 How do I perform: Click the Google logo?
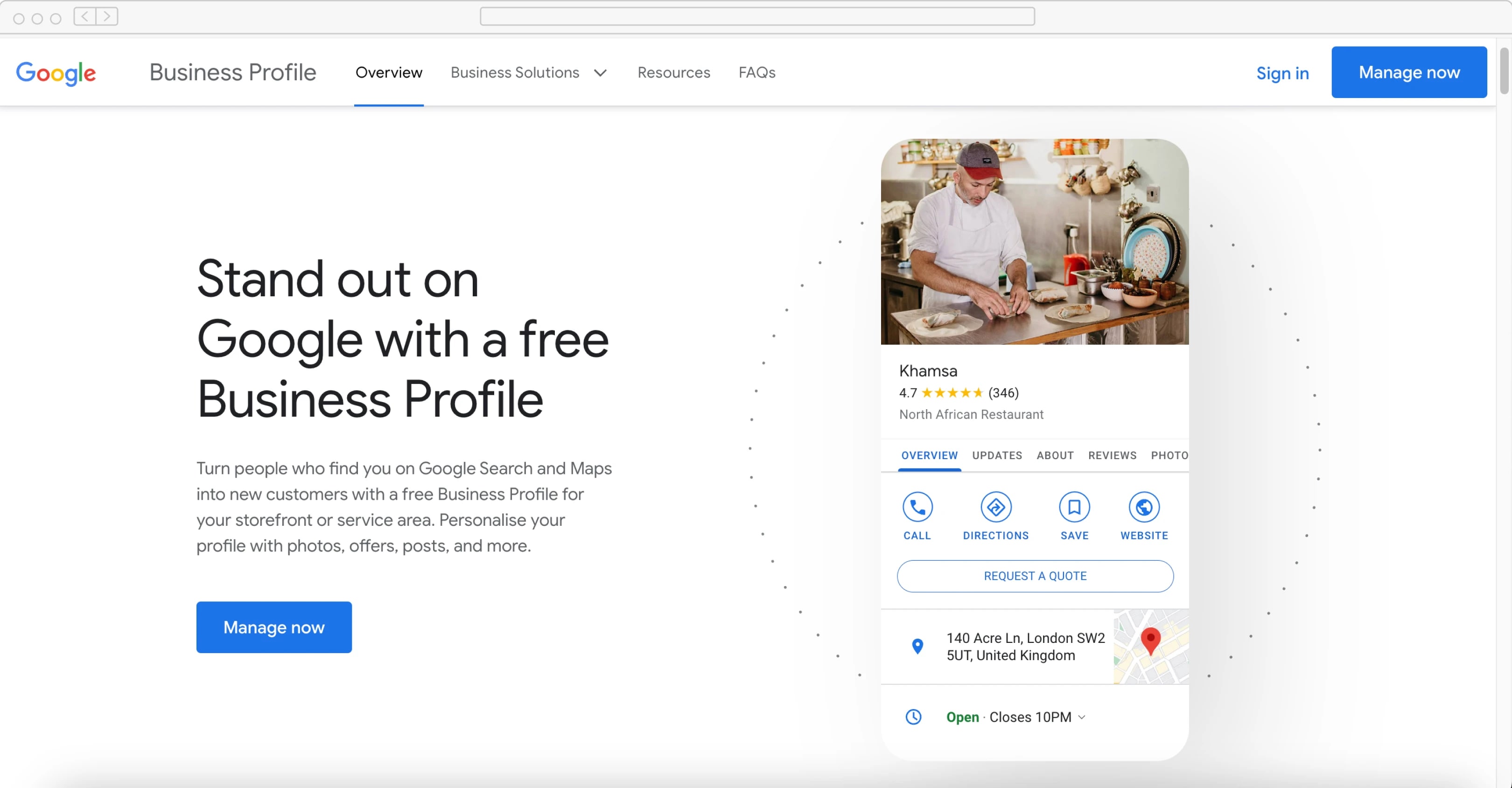[56, 73]
